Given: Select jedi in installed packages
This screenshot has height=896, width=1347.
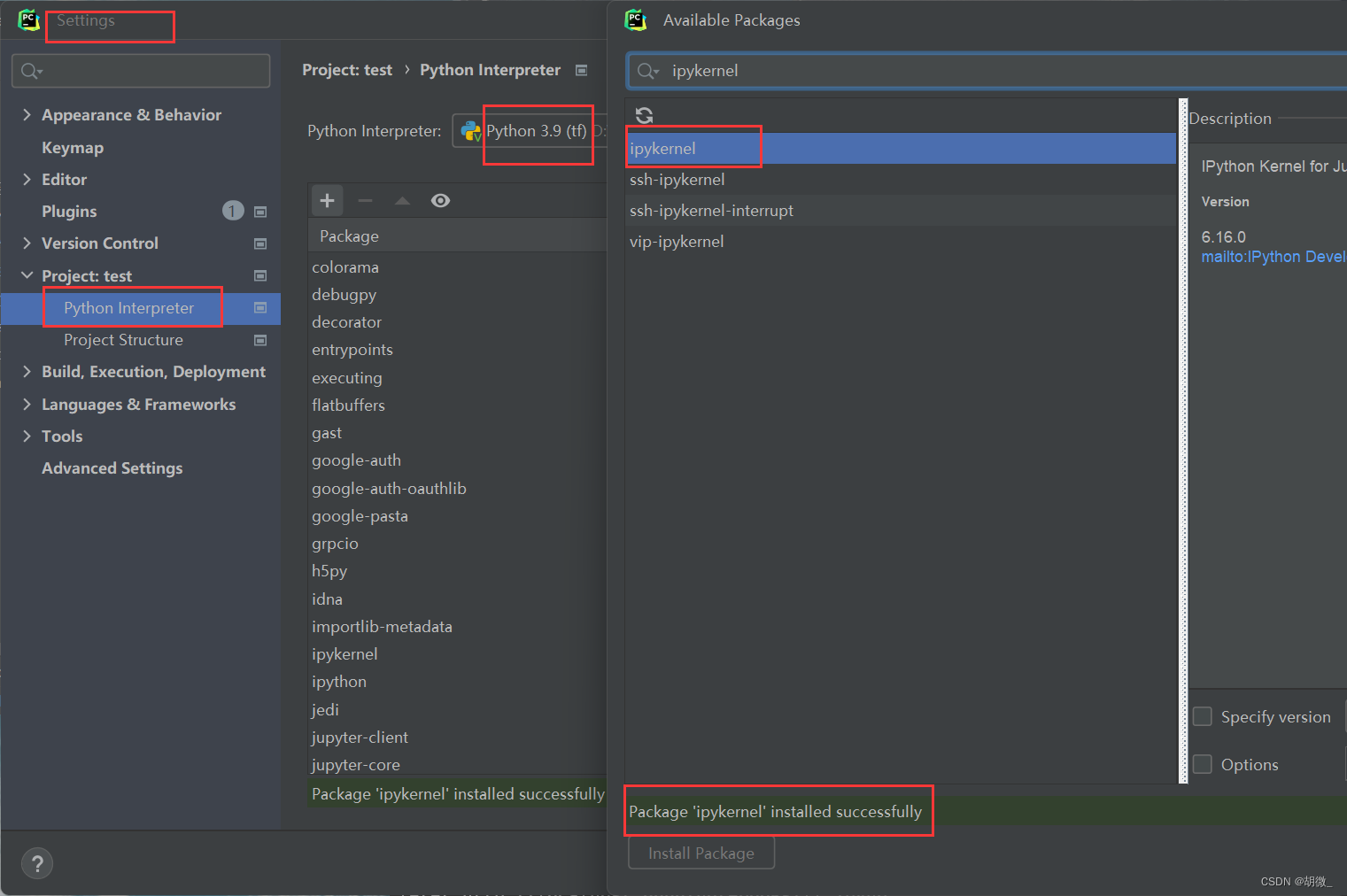Looking at the screenshot, I should (x=457, y=710).
